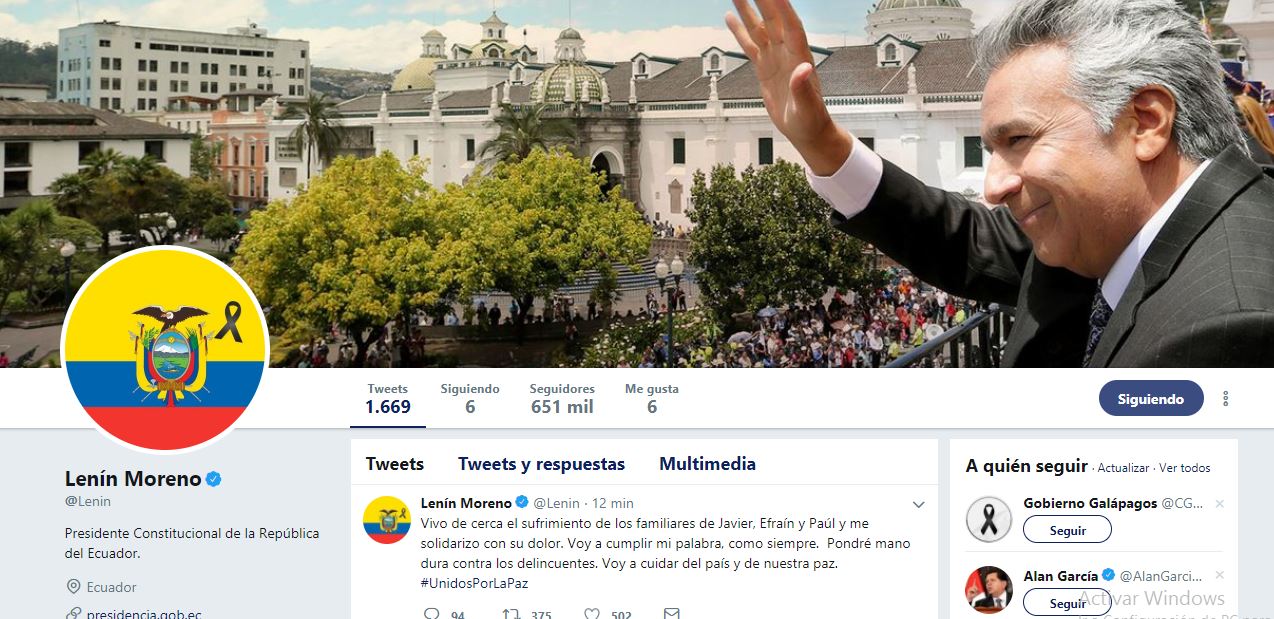Toggle the Siguiendo follow button

pyautogui.click(x=1150, y=398)
